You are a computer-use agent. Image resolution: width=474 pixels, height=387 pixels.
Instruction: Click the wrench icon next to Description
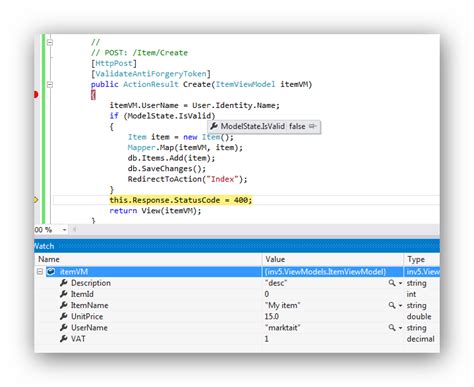point(64,283)
